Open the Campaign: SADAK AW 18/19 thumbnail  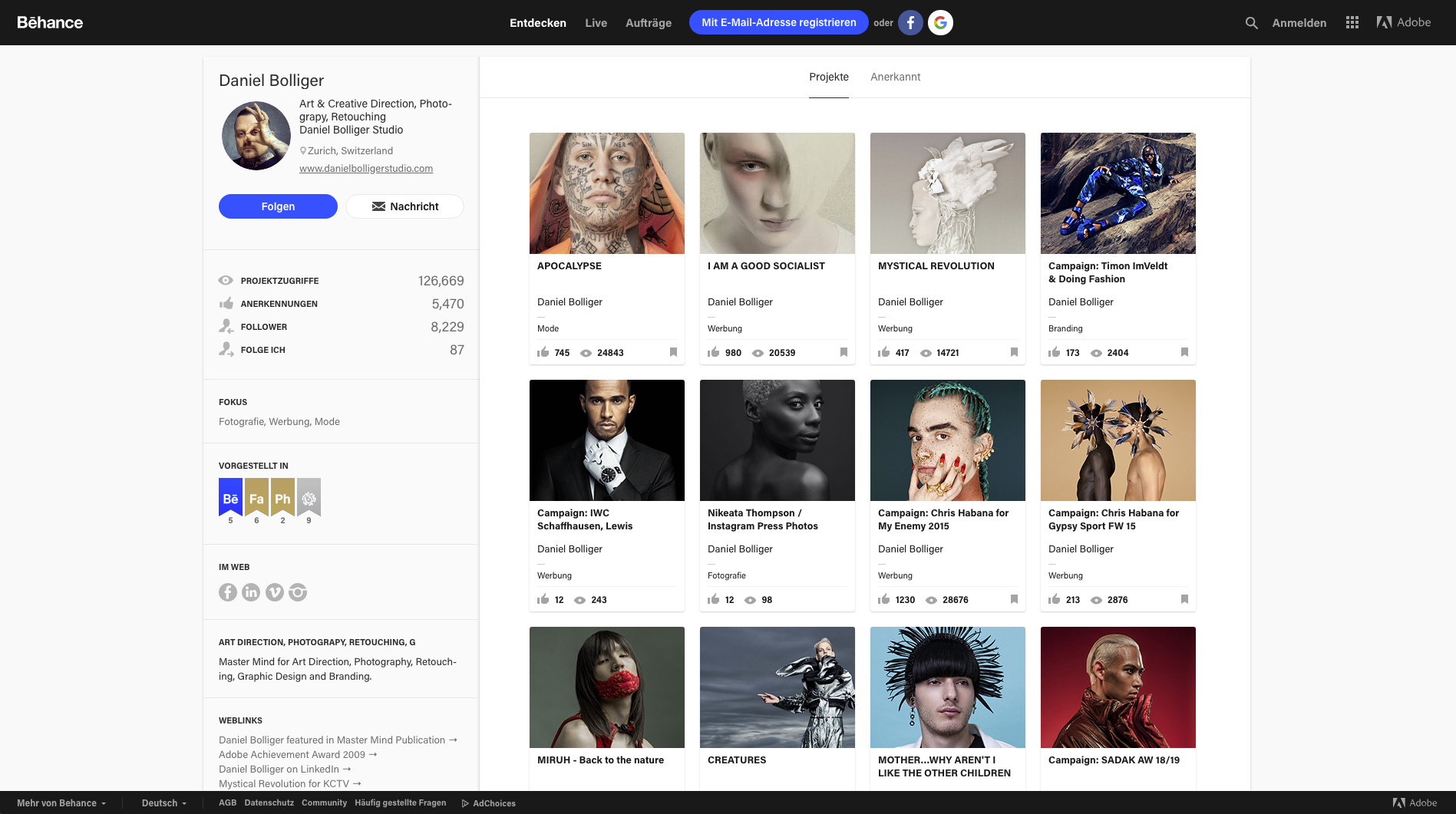click(1118, 687)
